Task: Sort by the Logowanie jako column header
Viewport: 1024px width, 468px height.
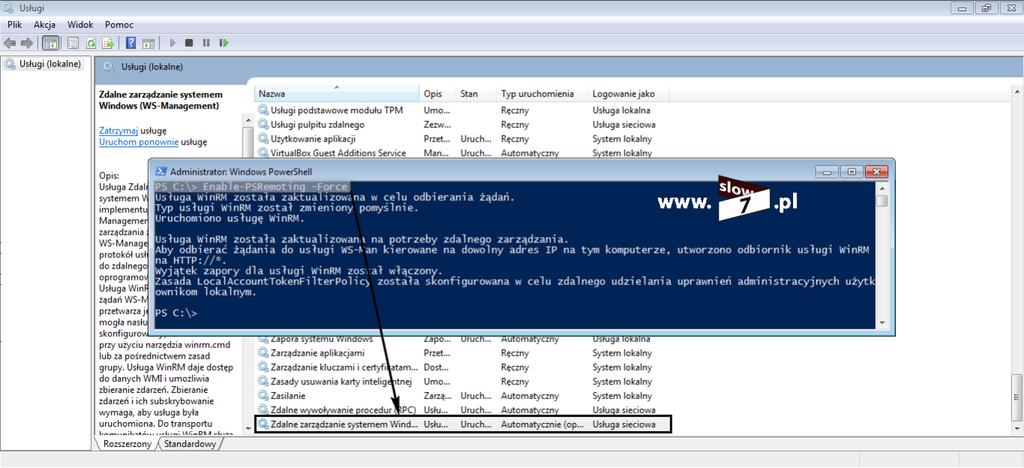Action: point(628,94)
